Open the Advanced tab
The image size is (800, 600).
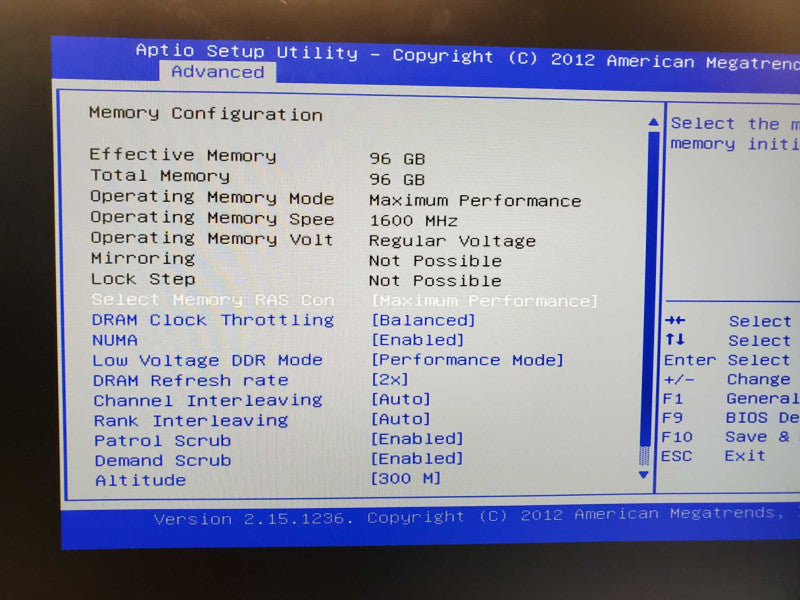(218, 72)
